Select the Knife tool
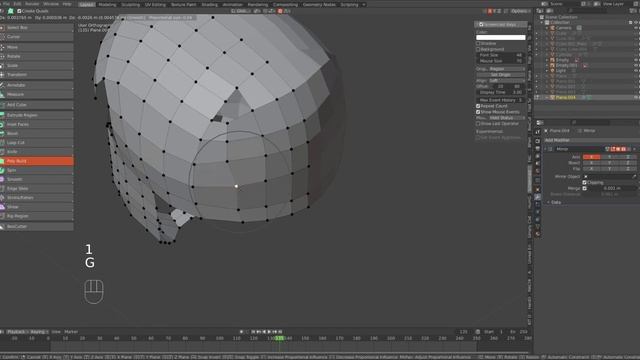640x360 pixels. pyautogui.click(x=37, y=151)
